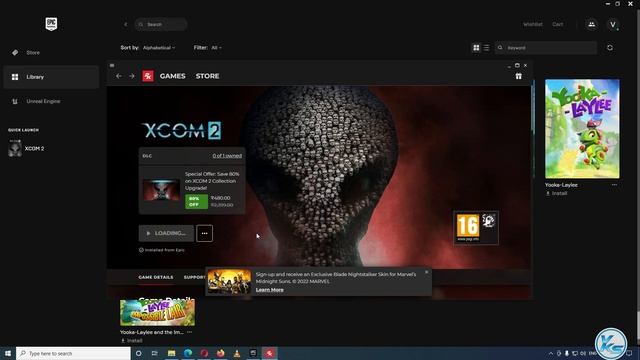Launch XCOM 2 from Quick Launch
Screen dimensions: 640x360
pos(27,149)
